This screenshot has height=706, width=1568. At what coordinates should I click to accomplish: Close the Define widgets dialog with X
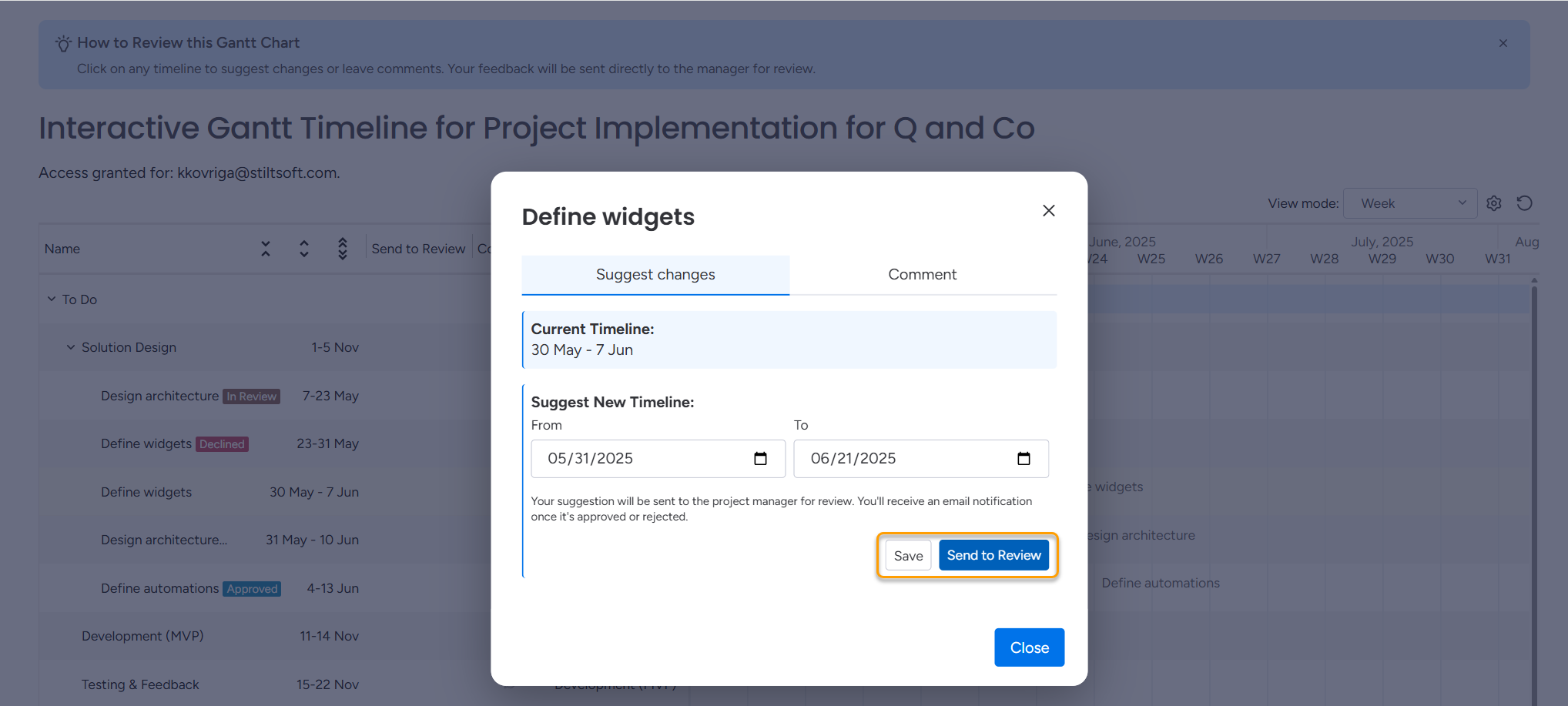[x=1048, y=211]
